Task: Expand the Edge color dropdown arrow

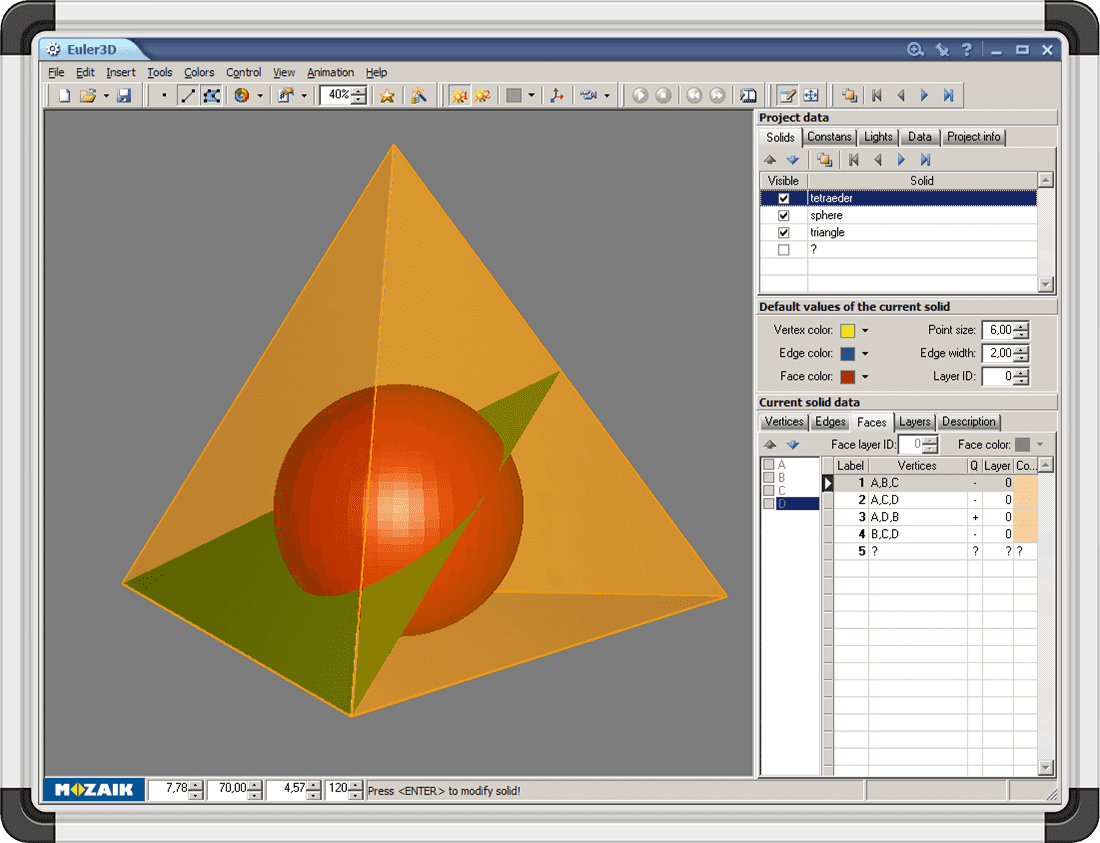Action: (866, 354)
